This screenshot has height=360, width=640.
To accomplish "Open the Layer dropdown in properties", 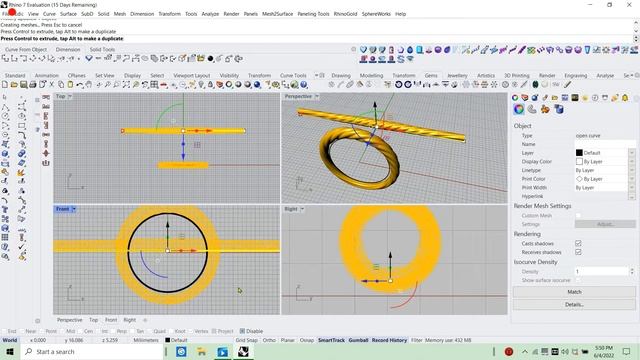I will 632,153.
